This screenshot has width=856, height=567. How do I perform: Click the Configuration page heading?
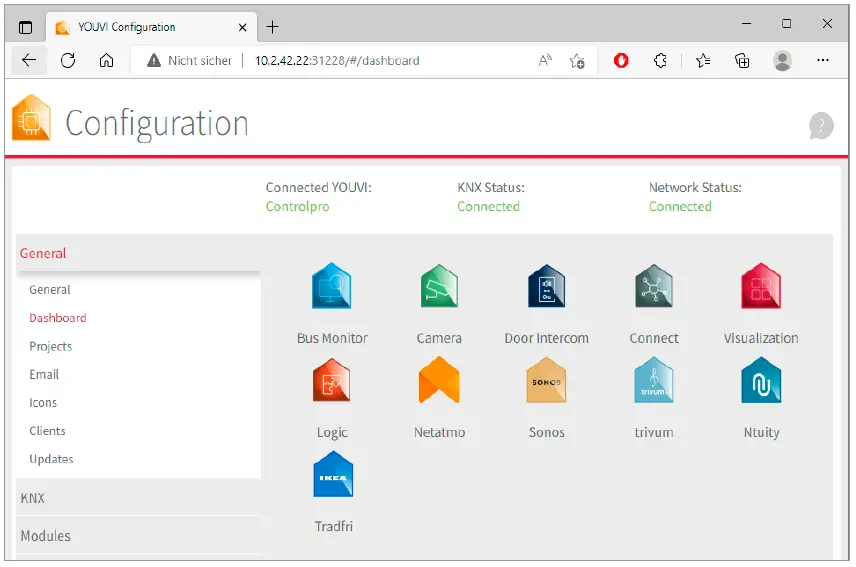point(157,124)
